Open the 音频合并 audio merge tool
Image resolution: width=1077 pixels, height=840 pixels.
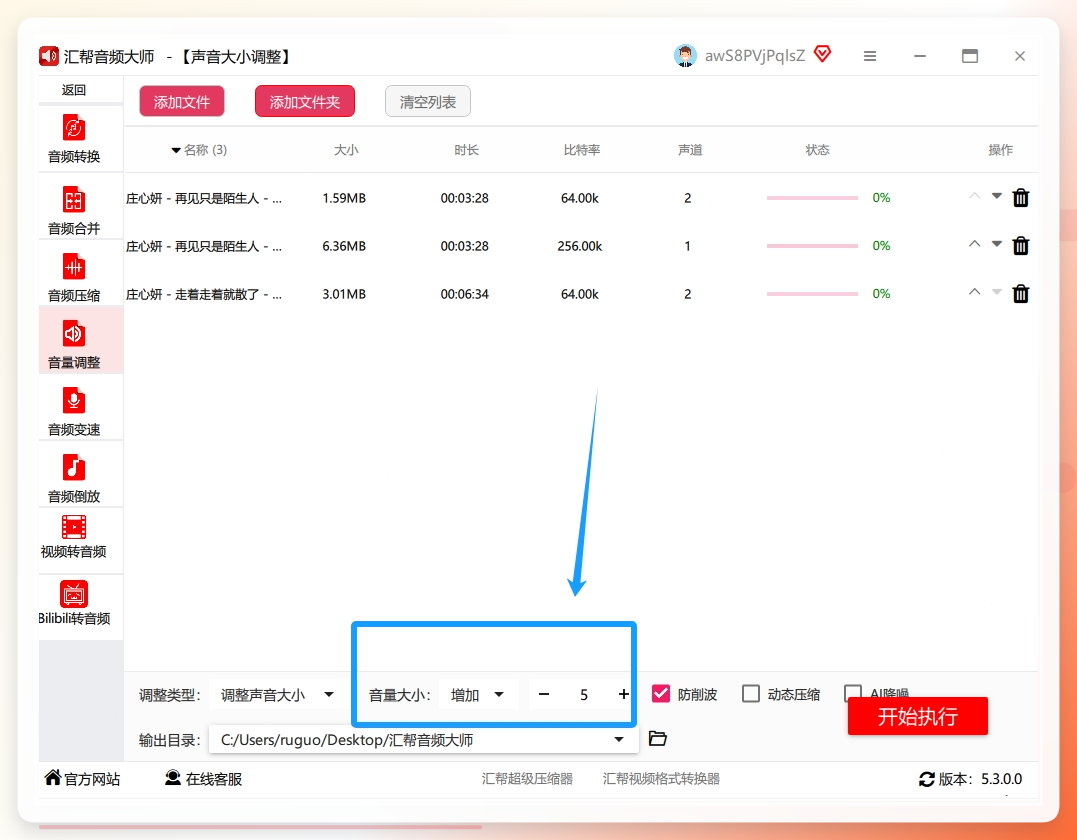click(74, 210)
